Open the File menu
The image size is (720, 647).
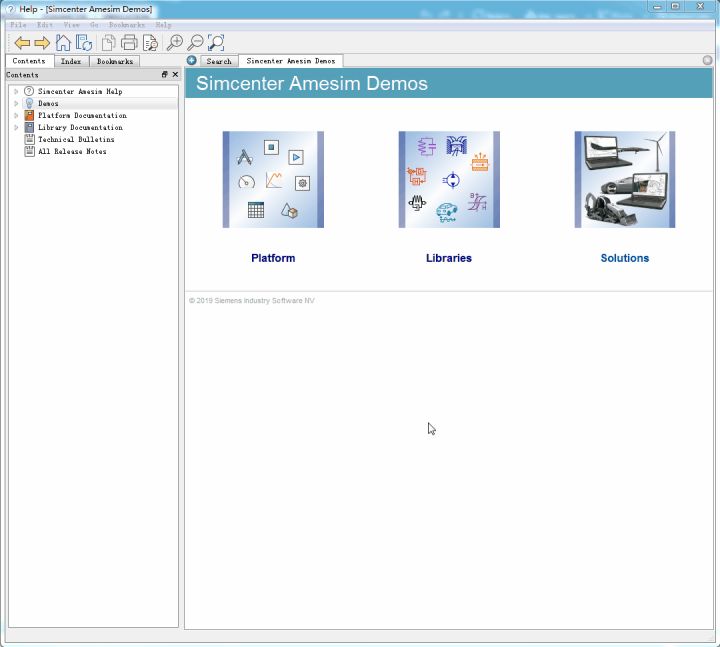point(18,25)
